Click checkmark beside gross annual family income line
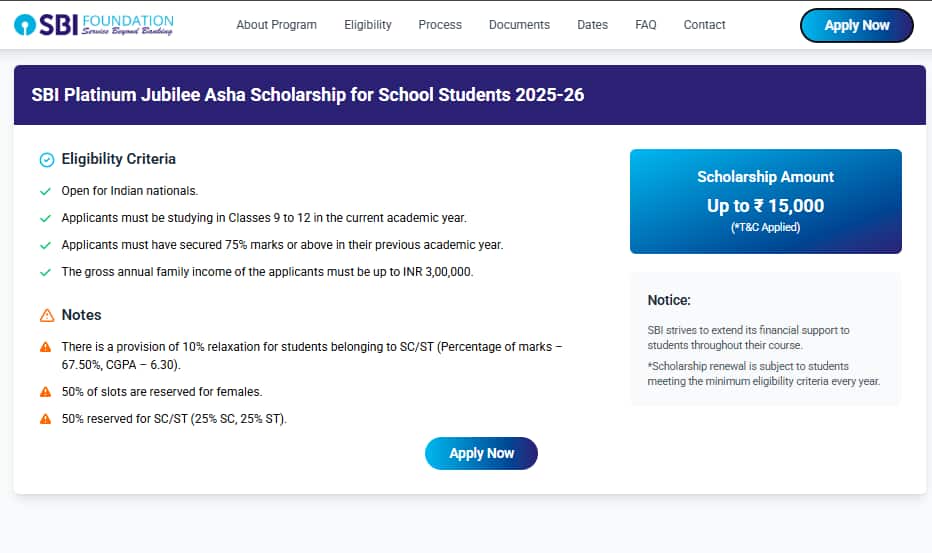Screen dimensions: 932x553 pyautogui.click(x=45, y=272)
